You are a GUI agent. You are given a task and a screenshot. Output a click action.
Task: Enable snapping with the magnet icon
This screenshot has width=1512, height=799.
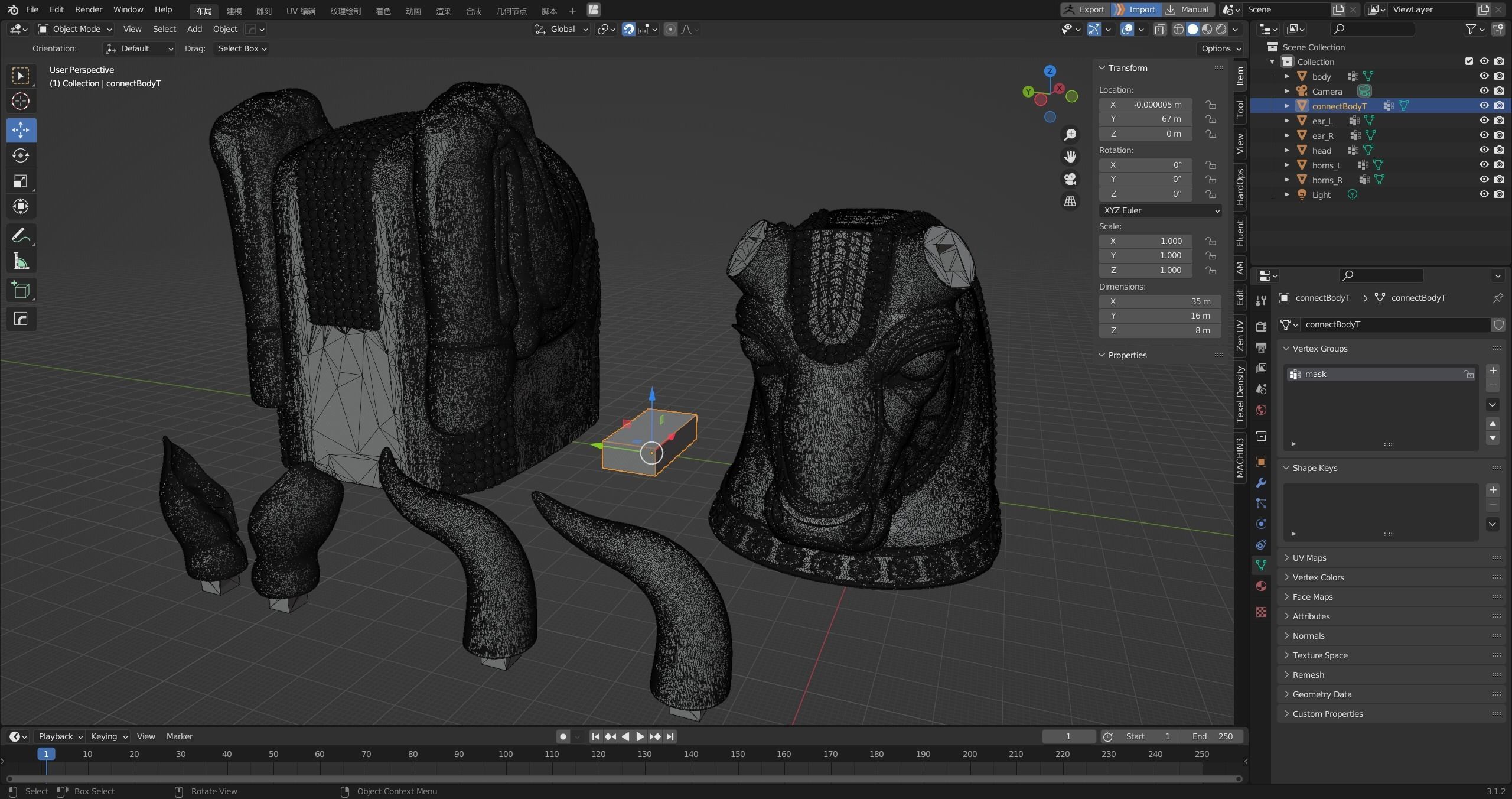tap(628, 29)
